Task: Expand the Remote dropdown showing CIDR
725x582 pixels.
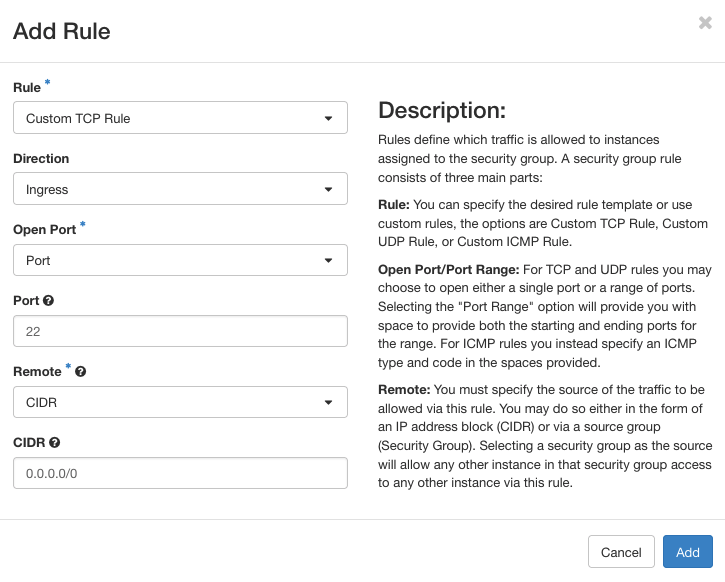Action: click(180, 402)
